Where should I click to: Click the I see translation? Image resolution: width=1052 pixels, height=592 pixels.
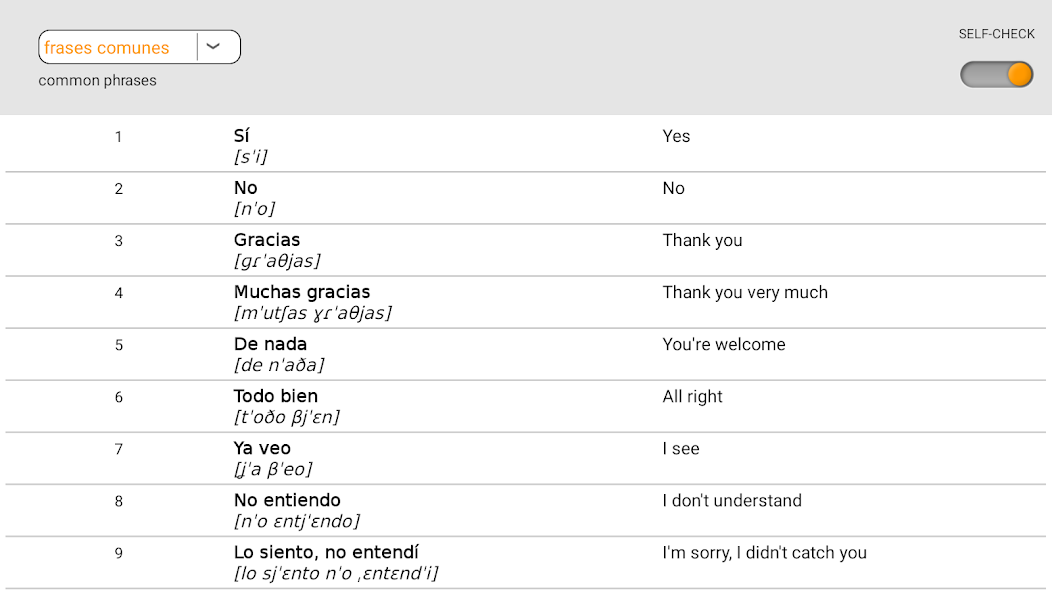(681, 448)
